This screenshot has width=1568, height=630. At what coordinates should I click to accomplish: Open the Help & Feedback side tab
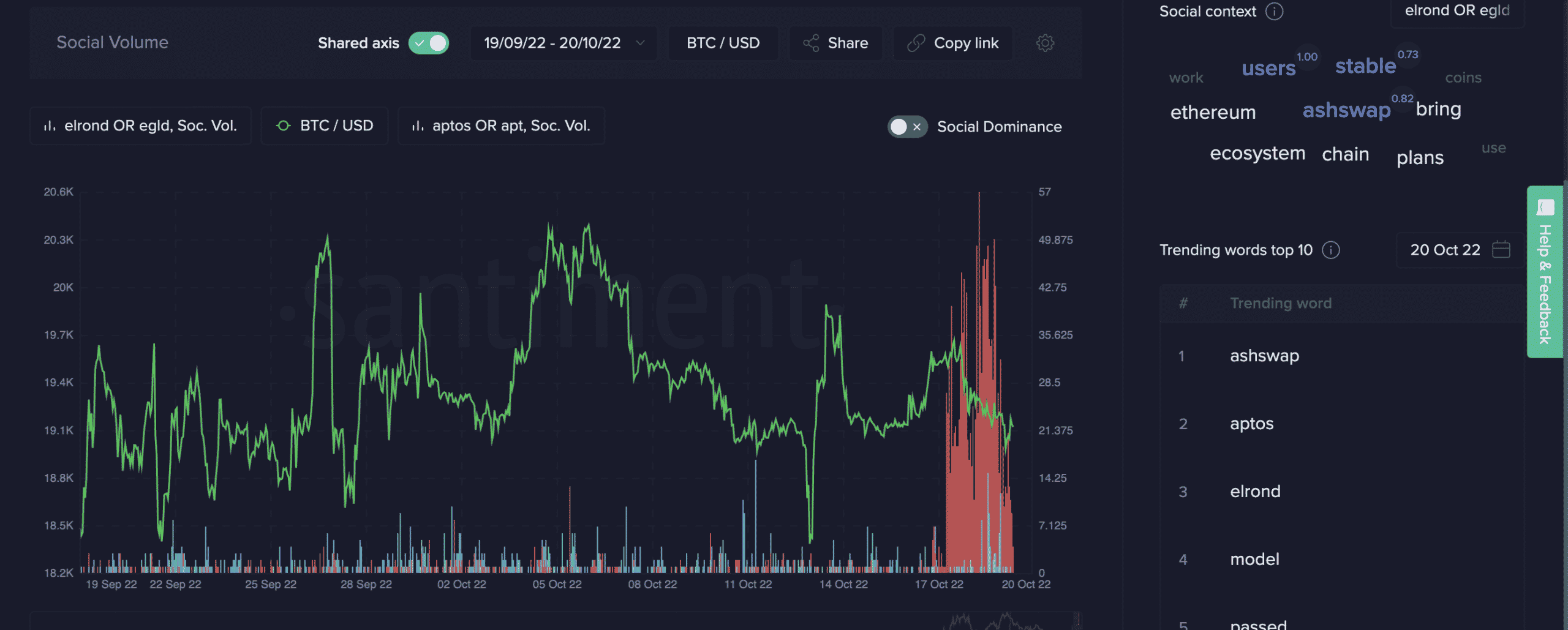pyautogui.click(x=1545, y=272)
